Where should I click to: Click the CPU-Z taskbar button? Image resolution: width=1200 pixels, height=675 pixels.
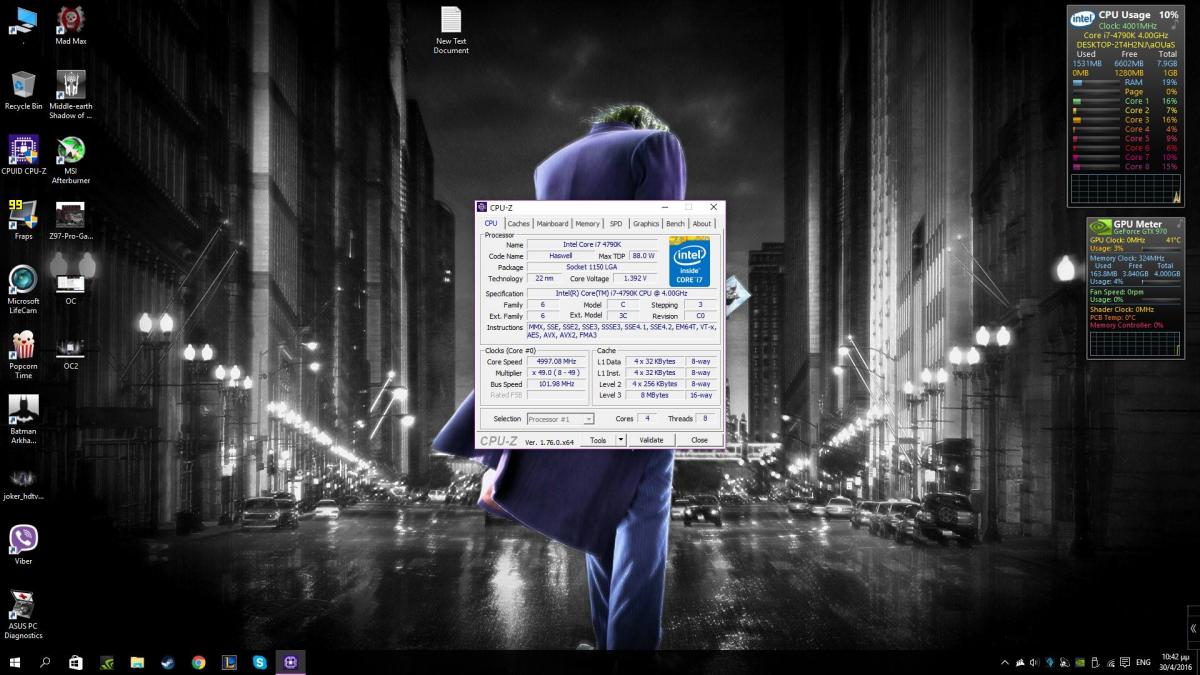[291, 662]
